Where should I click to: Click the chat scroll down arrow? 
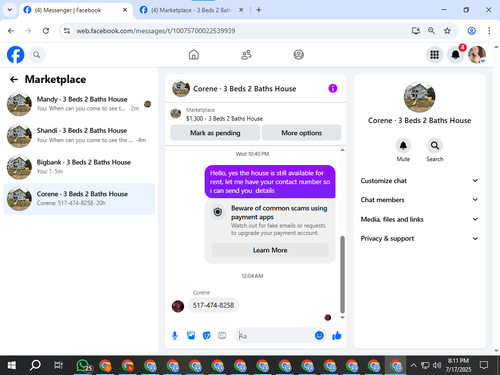click(x=342, y=318)
